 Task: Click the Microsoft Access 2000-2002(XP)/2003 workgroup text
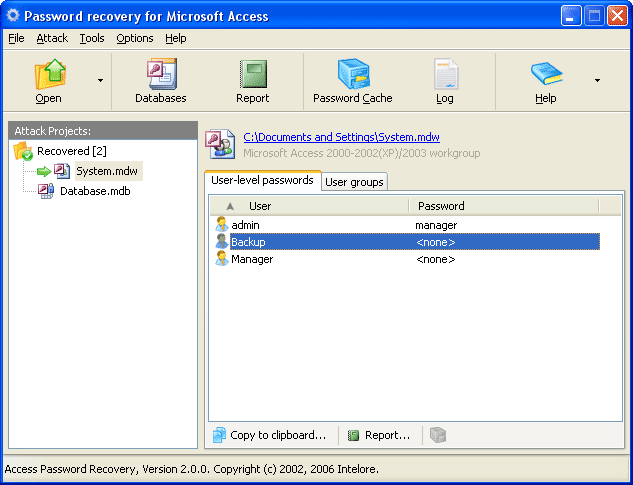[x=362, y=153]
